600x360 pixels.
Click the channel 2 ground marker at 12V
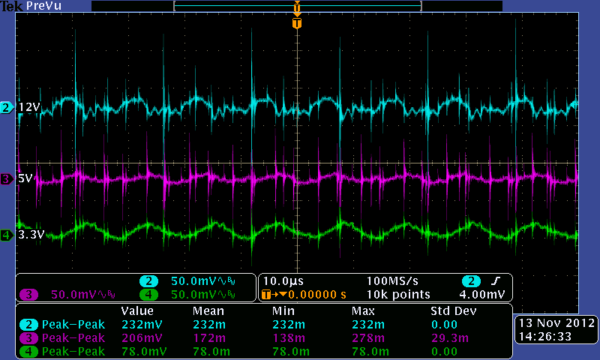point(7,108)
